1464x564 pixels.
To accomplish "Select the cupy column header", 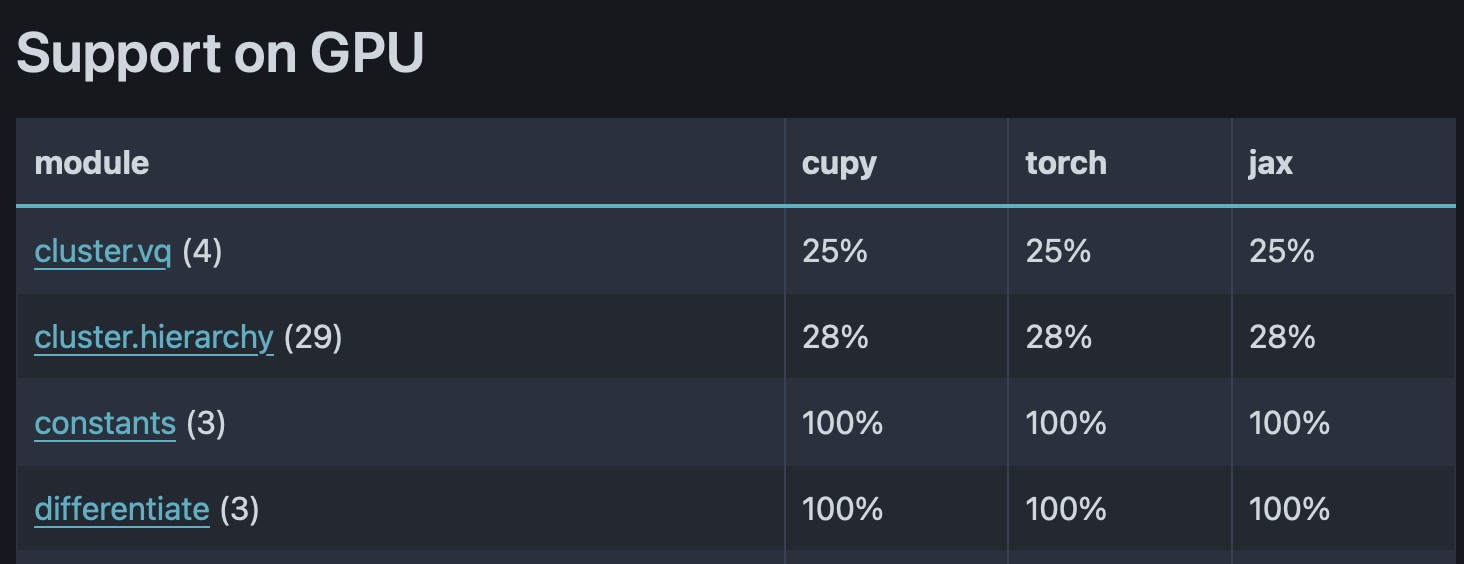I will (x=839, y=163).
